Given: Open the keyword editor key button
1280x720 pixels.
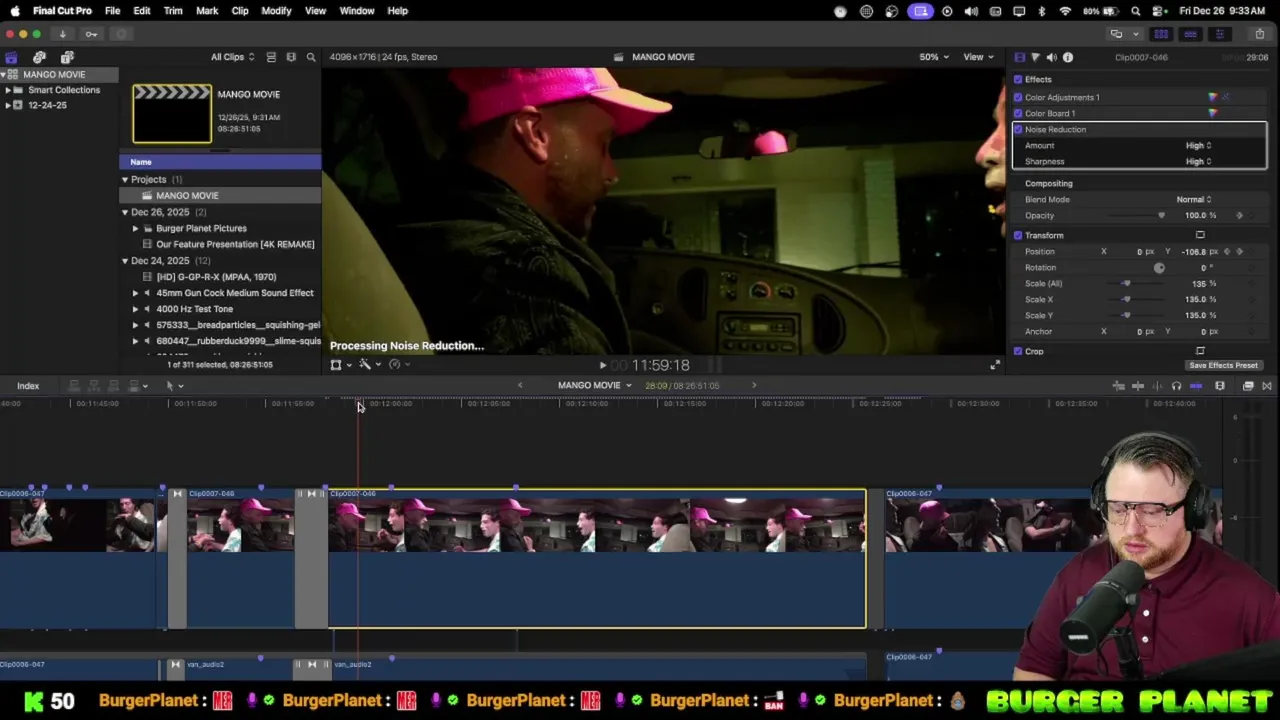Looking at the screenshot, I should [x=91, y=34].
